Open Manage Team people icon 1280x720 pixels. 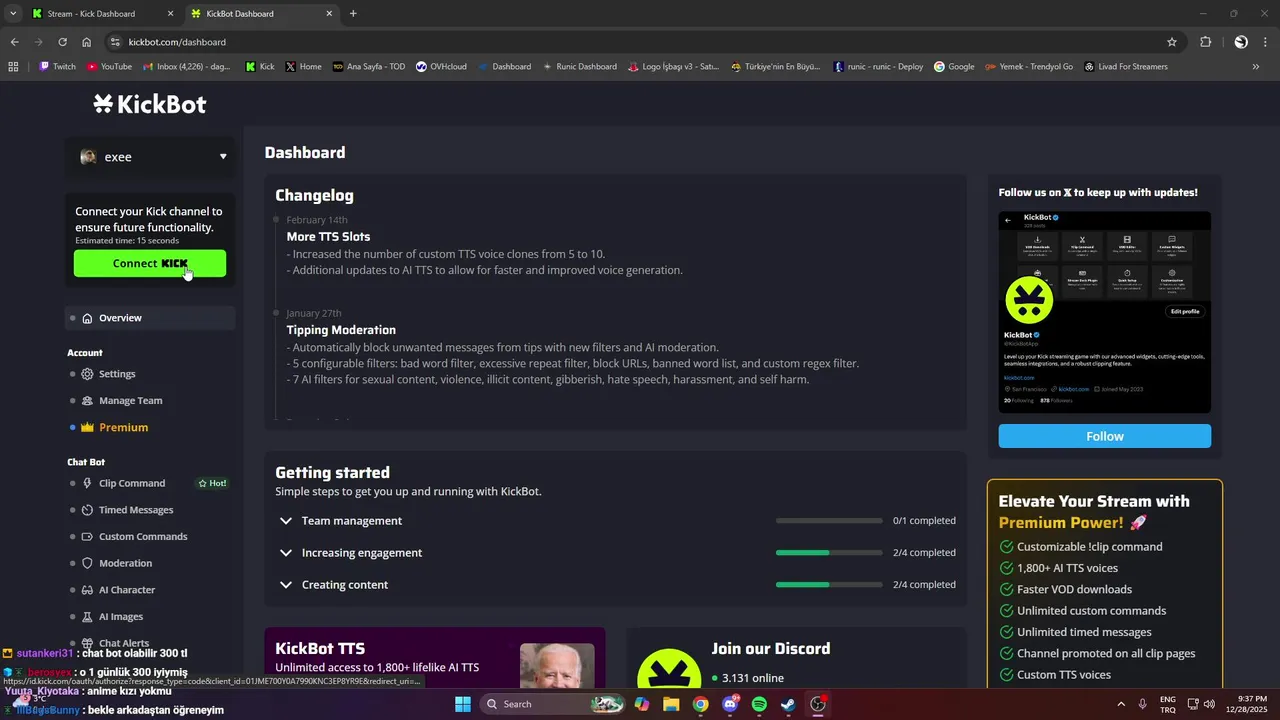pyautogui.click(x=87, y=401)
